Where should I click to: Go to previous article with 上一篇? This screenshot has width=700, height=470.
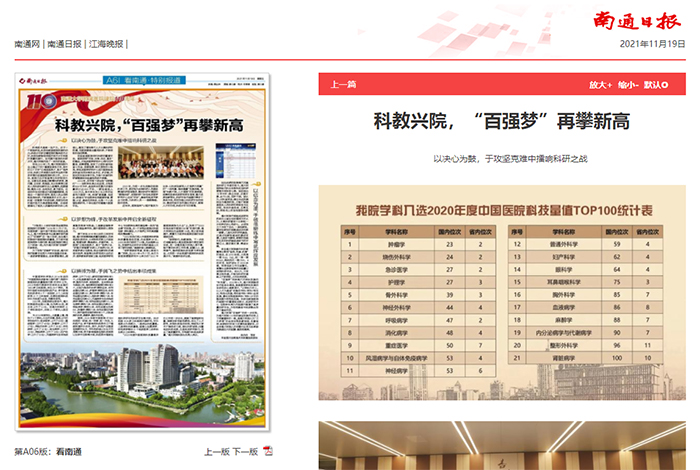tap(343, 86)
